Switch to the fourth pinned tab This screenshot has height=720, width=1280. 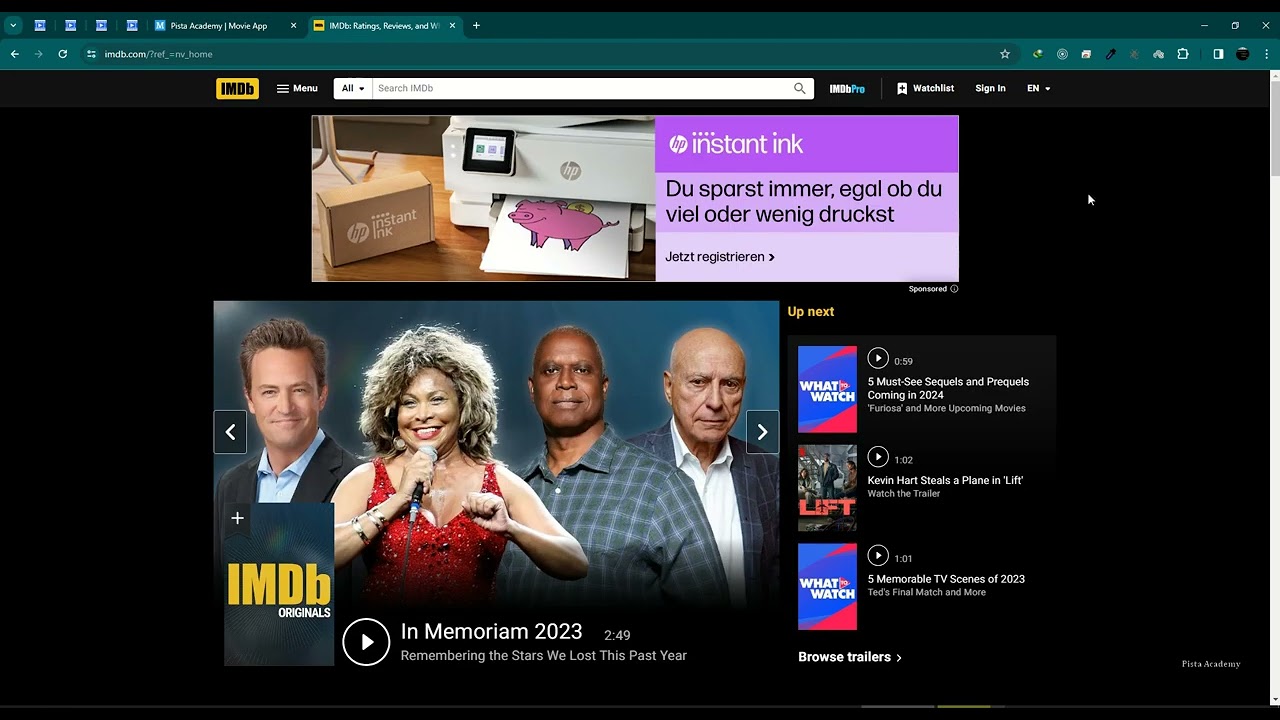(x=132, y=26)
